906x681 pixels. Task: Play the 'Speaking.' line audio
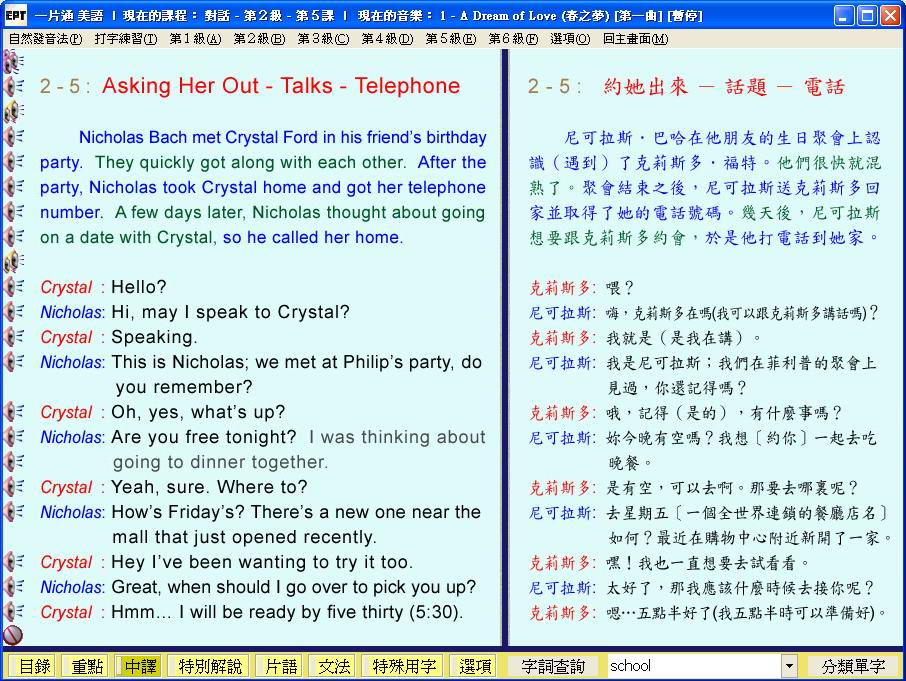[x=14, y=337]
